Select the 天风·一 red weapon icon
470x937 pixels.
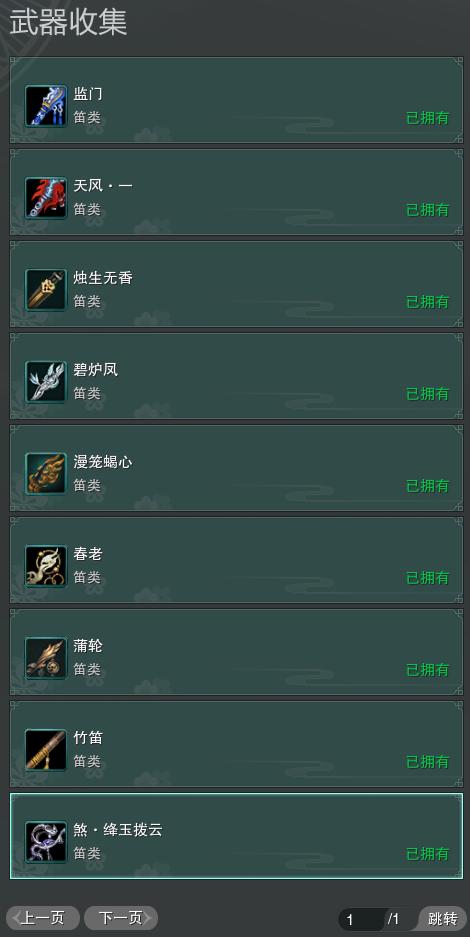pyautogui.click(x=46, y=198)
